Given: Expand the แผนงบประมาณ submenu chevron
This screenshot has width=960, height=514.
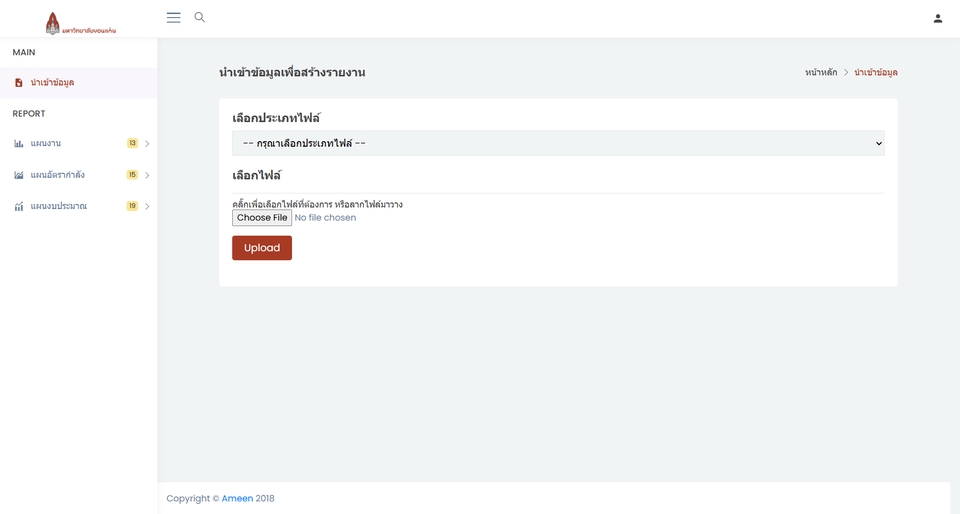Looking at the screenshot, I should 147,207.
